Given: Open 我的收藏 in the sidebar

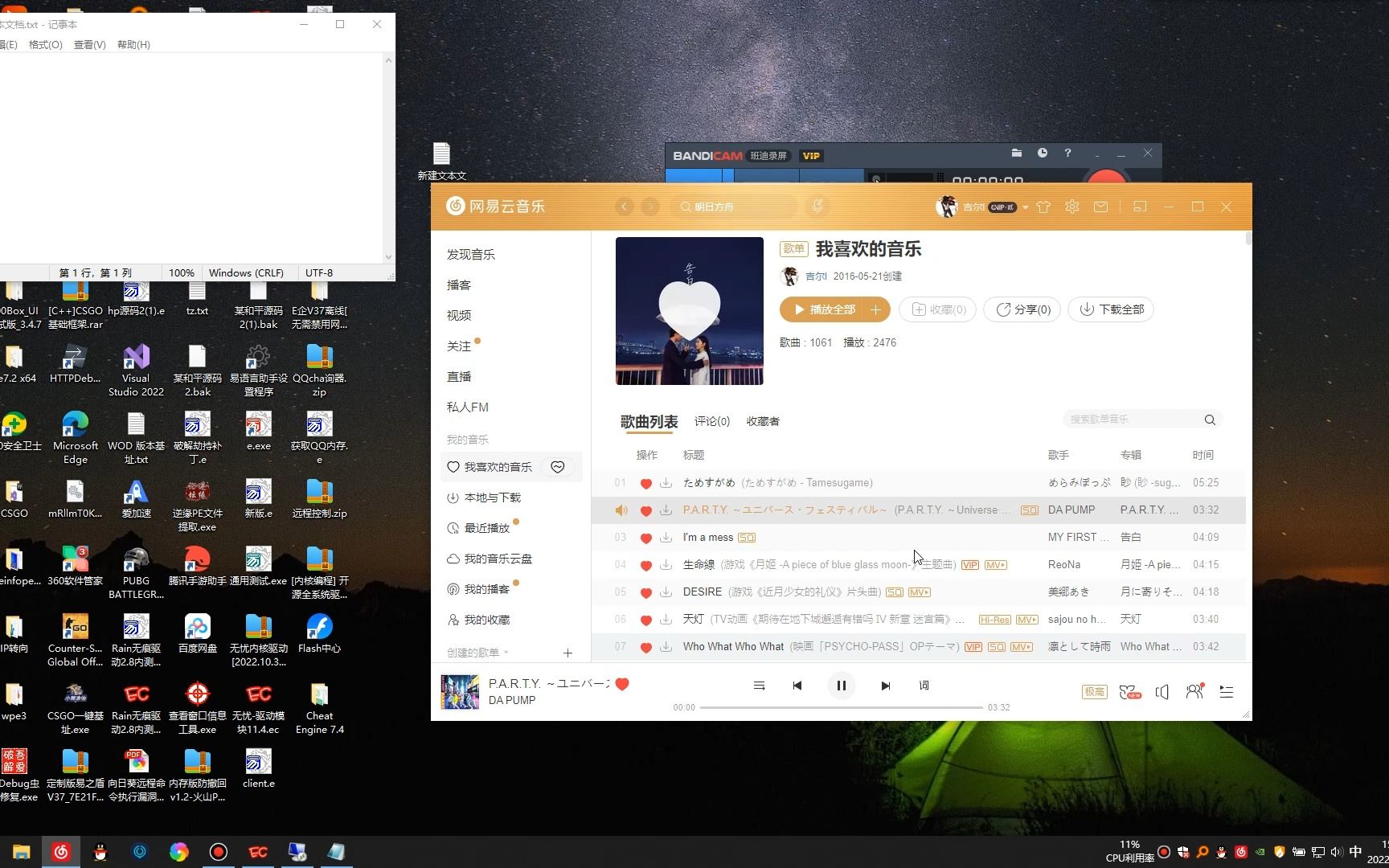Looking at the screenshot, I should click(x=487, y=620).
